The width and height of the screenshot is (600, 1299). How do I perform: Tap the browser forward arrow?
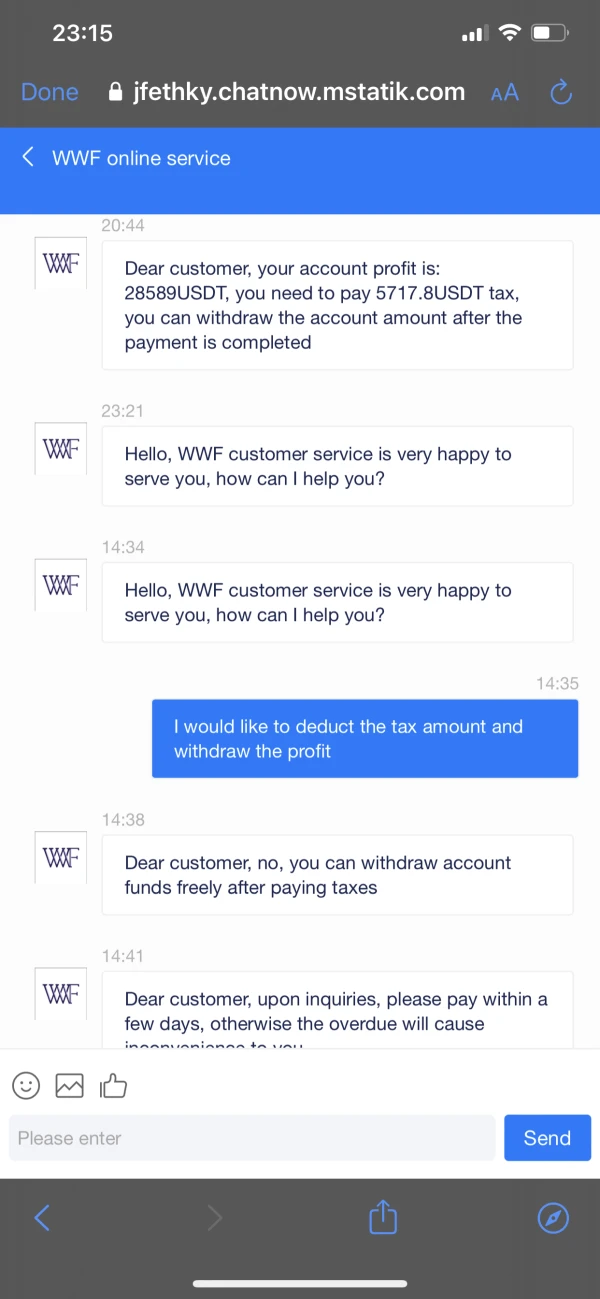point(214,1217)
